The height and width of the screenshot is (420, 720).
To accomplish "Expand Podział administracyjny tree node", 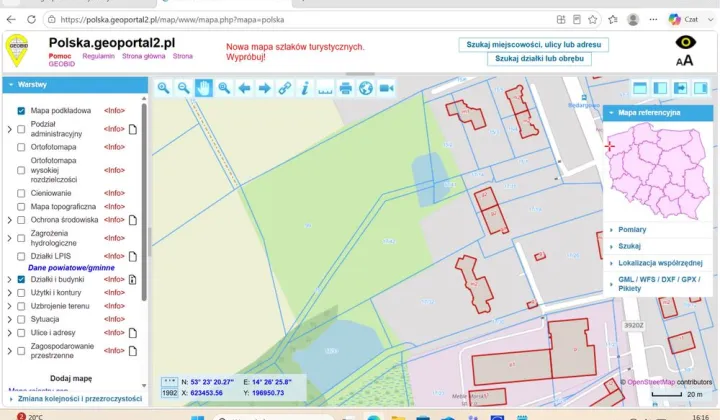I will tap(9, 129).
